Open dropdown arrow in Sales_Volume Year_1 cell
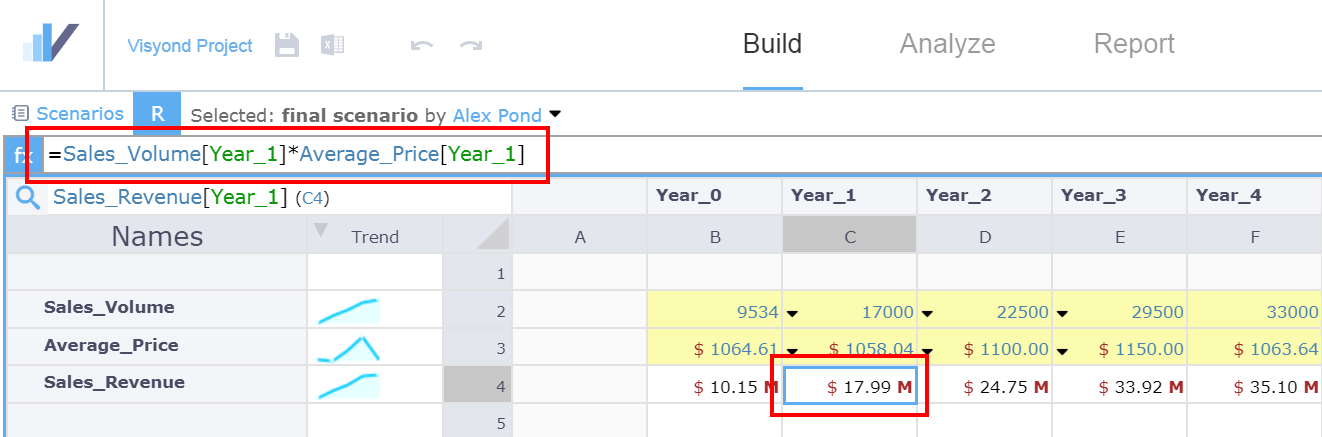1322x437 pixels. tap(793, 313)
